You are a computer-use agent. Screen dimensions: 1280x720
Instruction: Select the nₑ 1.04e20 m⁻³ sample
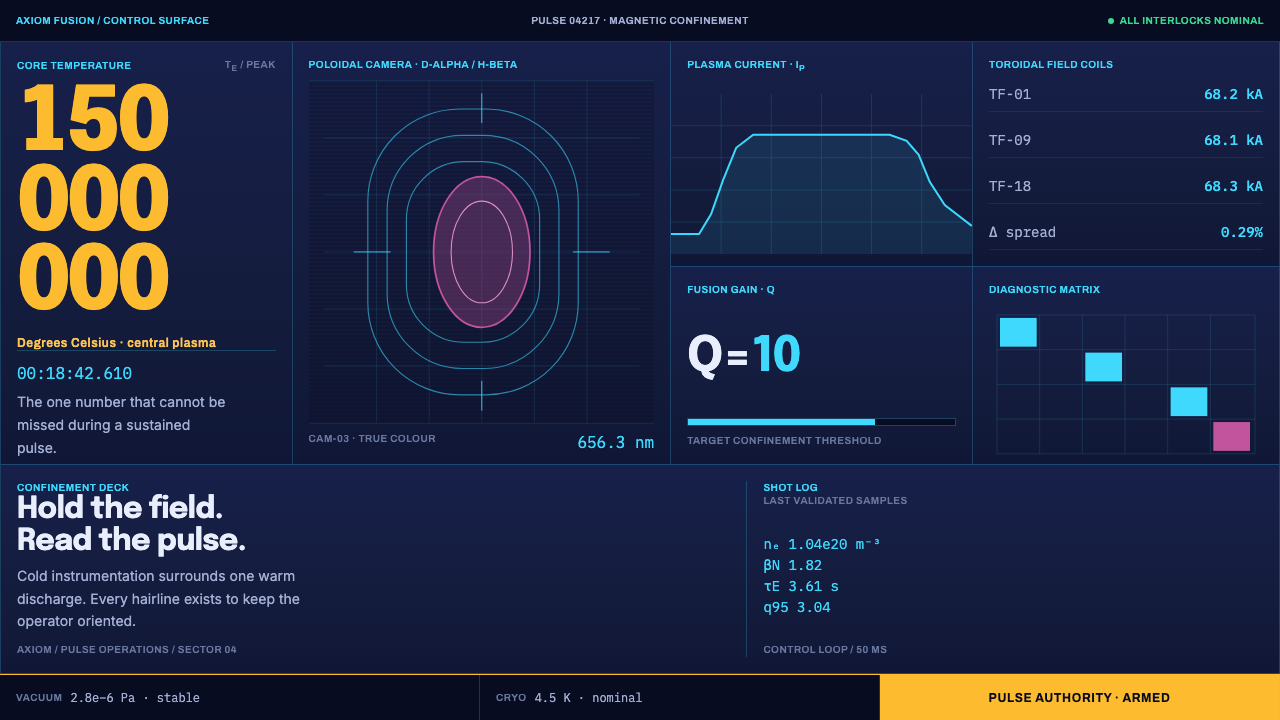click(822, 544)
